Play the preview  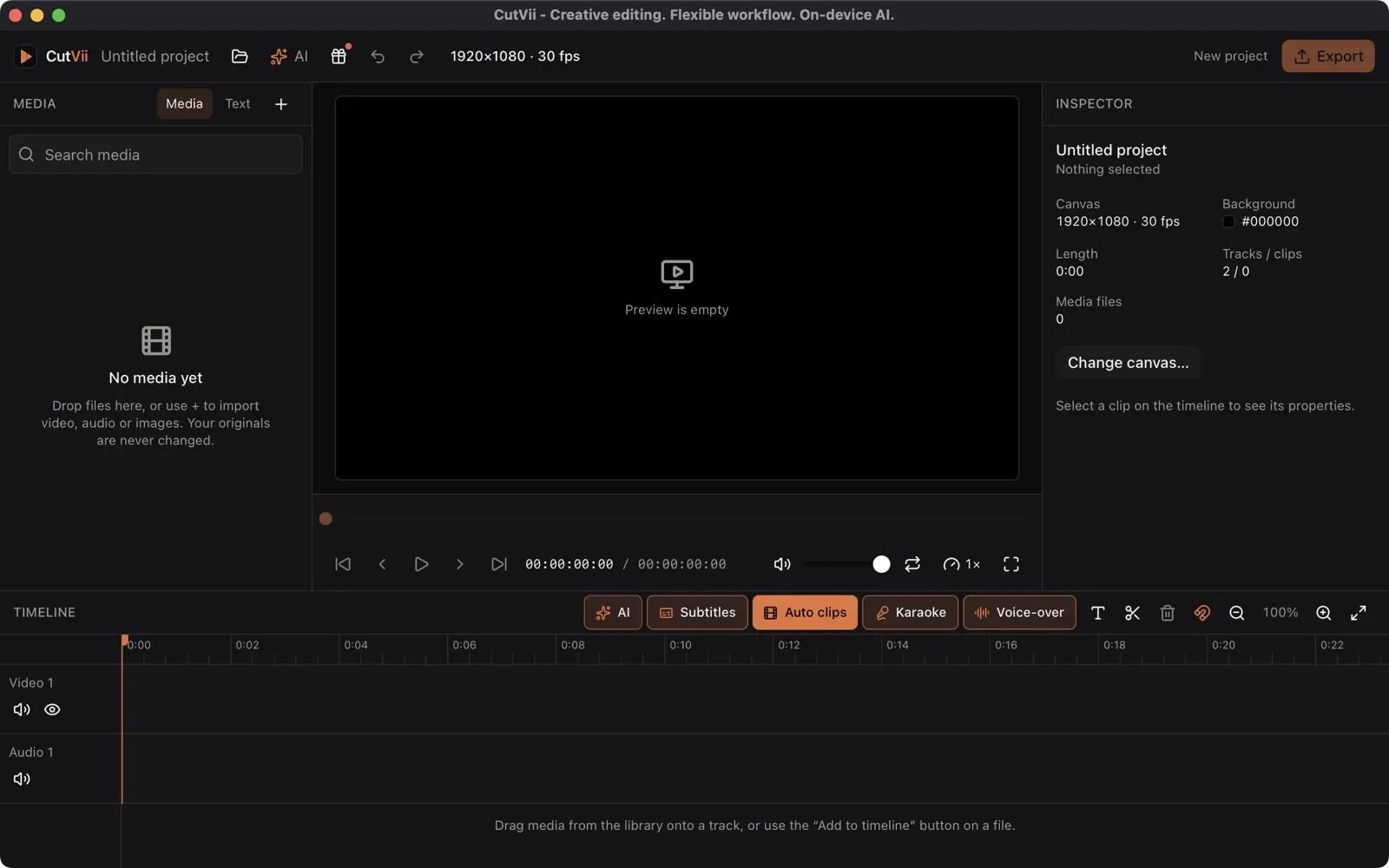[x=421, y=564]
